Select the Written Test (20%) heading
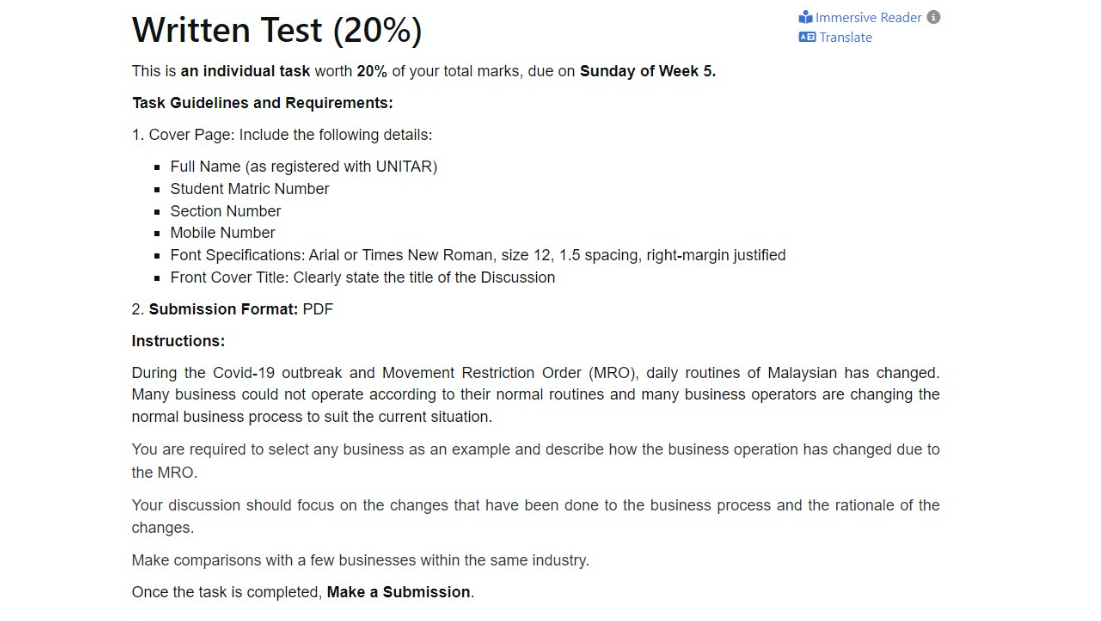 click(x=276, y=30)
